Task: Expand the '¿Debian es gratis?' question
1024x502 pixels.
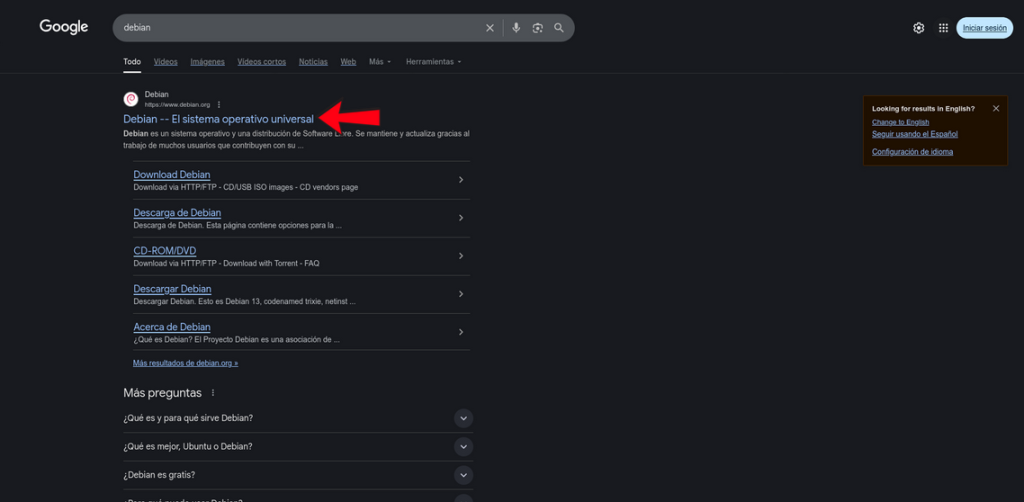Action: click(x=463, y=474)
